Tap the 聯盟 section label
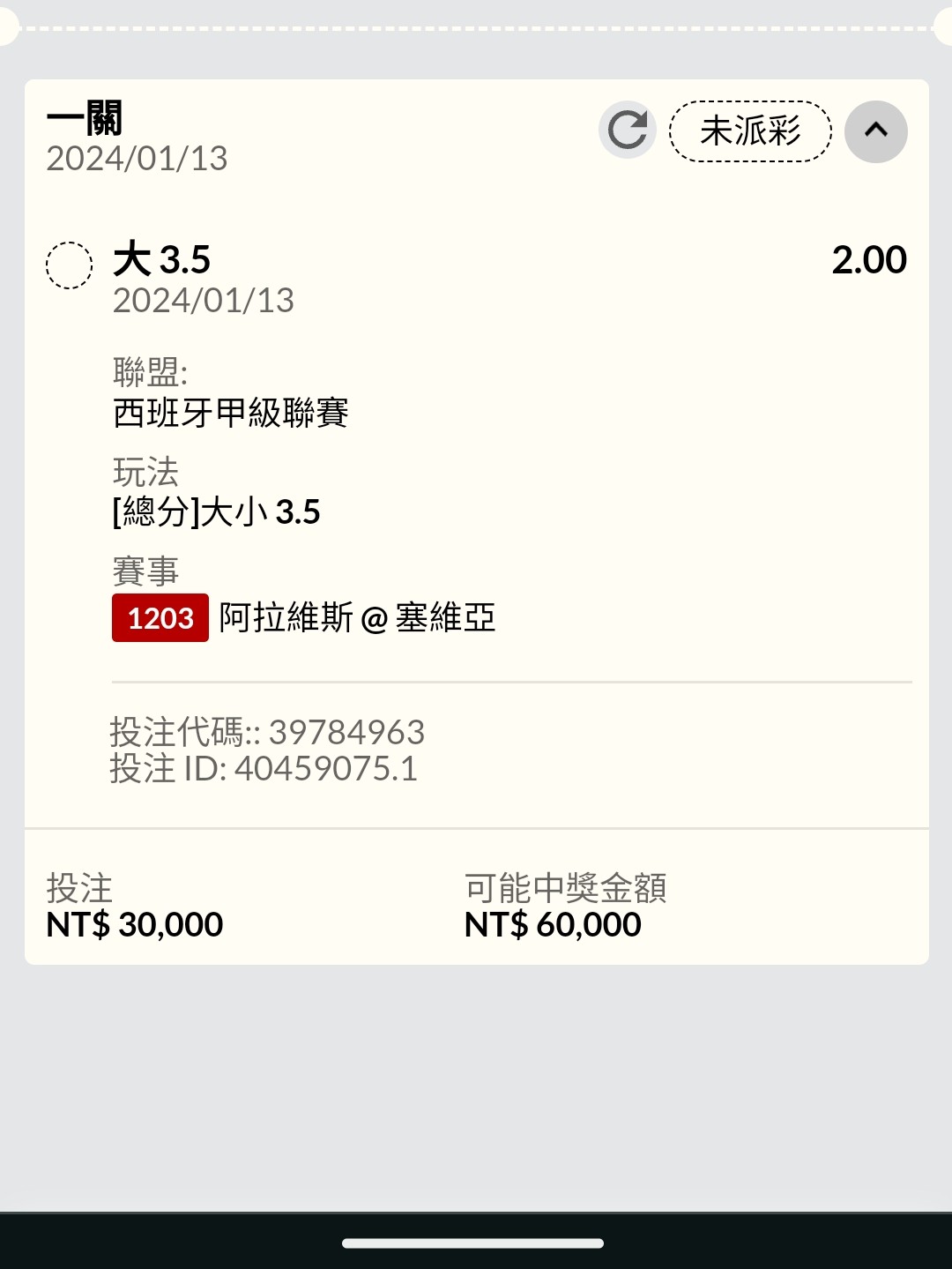Image resolution: width=952 pixels, height=1269 pixels. coord(150,372)
